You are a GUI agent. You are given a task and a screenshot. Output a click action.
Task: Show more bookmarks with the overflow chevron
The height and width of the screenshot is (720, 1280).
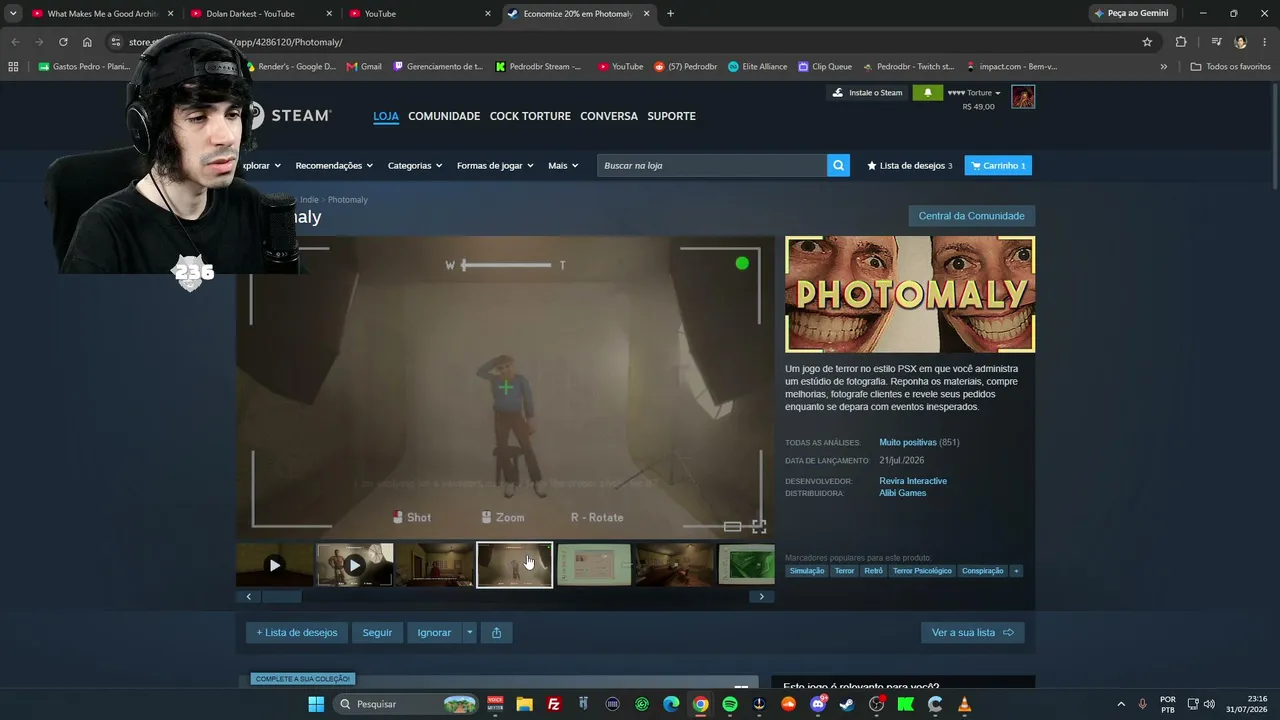click(1163, 67)
